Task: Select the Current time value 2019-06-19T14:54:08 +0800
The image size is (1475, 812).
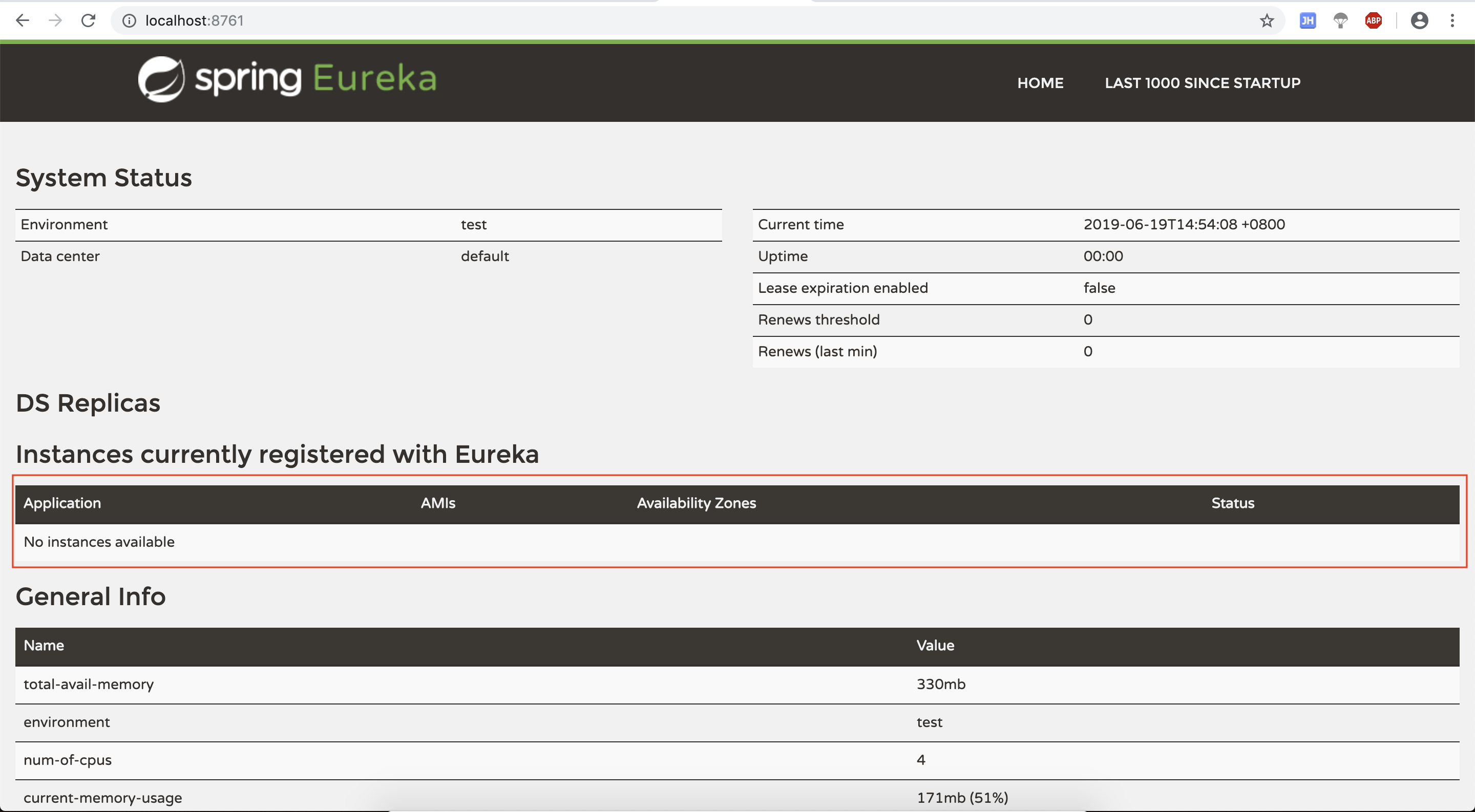Action: coord(1184,225)
